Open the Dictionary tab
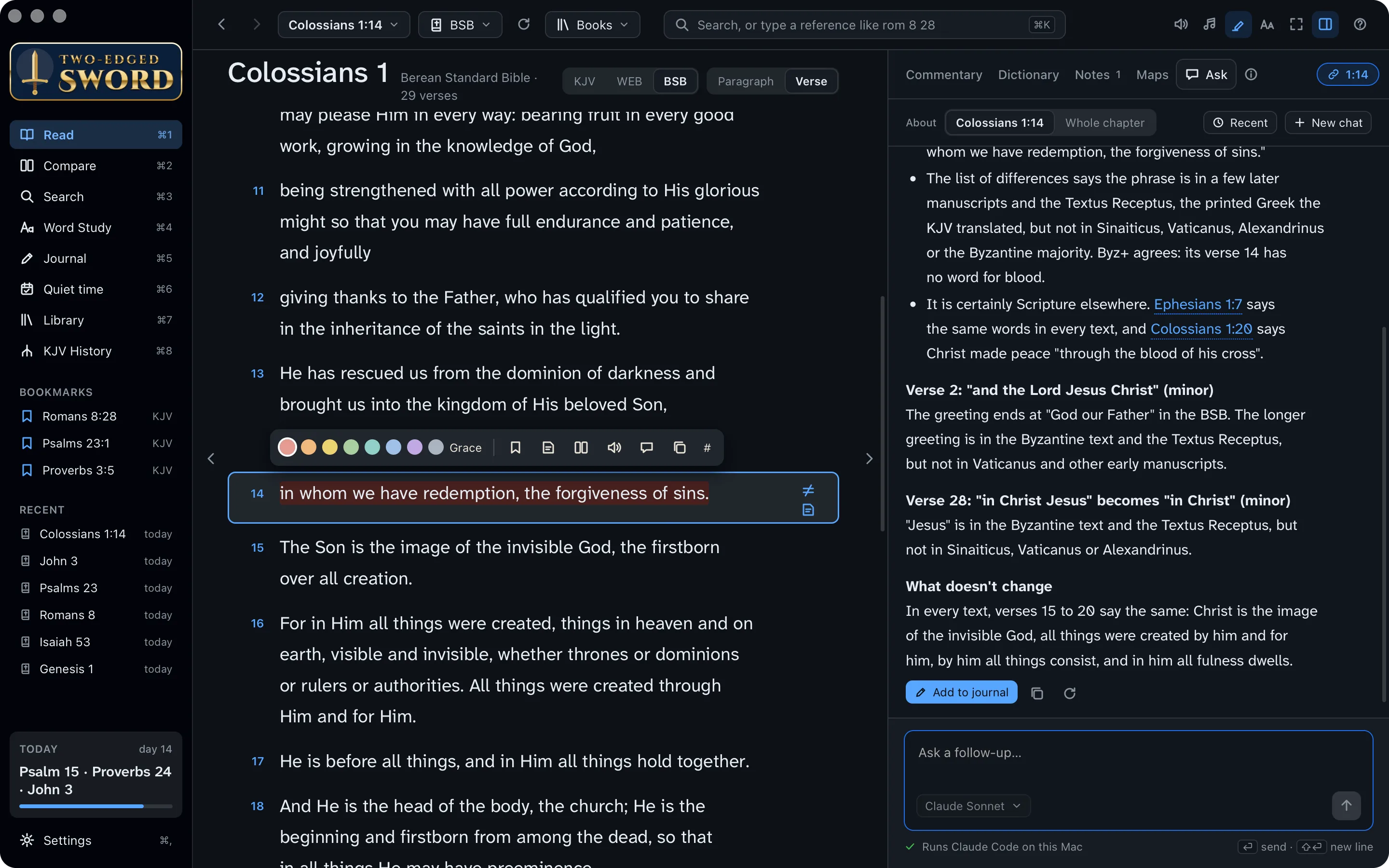Viewport: 1389px width, 868px height. click(1028, 75)
